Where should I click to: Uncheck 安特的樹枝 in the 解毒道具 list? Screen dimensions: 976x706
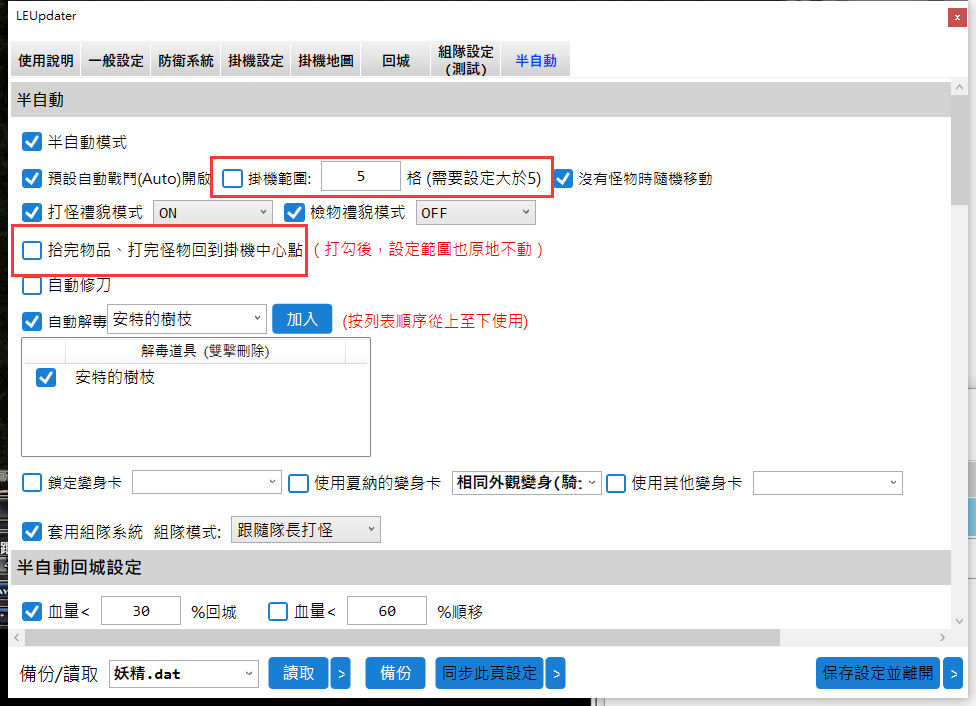pyautogui.click(x=46, y=377)
